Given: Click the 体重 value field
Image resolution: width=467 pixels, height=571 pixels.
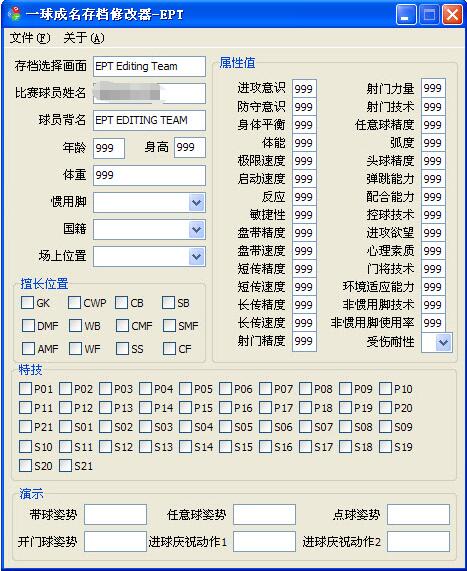Looking at the screenshot, I should [x=149, y=175].
